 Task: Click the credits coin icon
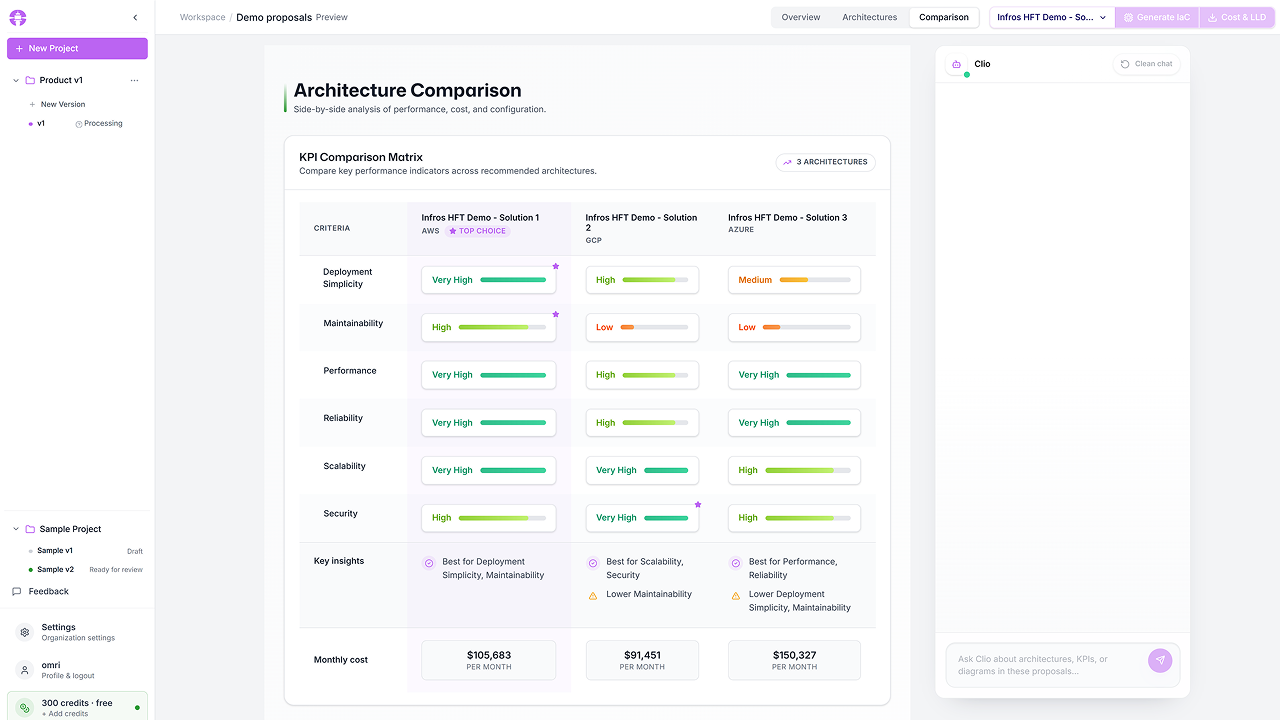click(x=25, y=707)
